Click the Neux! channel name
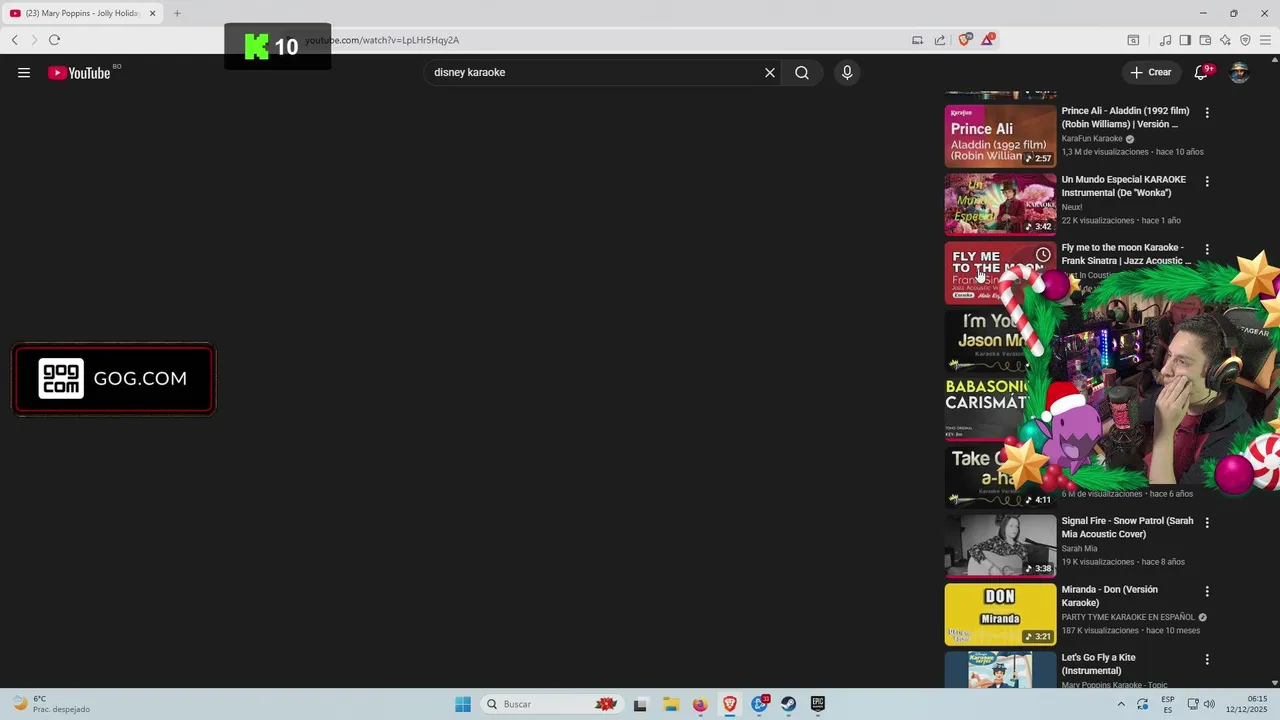The width and height of the screenshot is (1280, 720). click(x=1072, y=207)
